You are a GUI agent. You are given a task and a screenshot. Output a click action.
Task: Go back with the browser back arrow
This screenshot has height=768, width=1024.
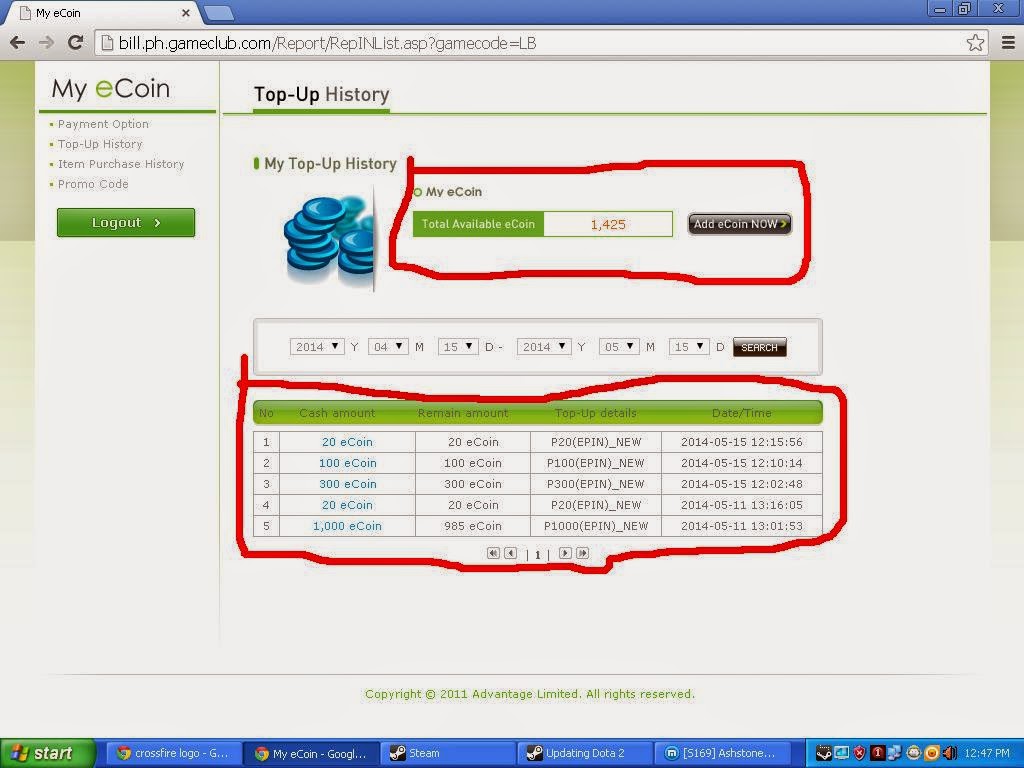[18, 43]
